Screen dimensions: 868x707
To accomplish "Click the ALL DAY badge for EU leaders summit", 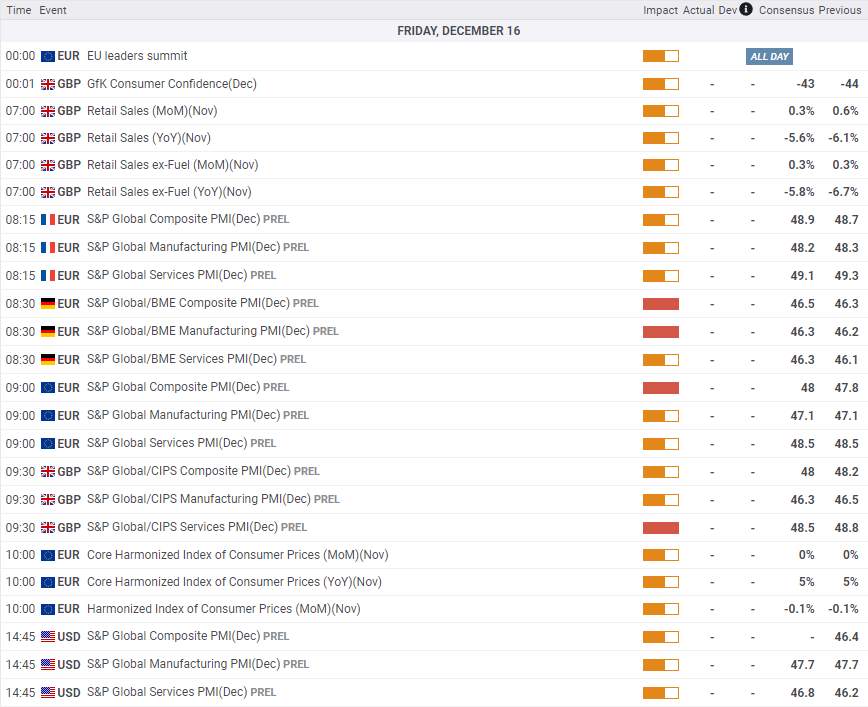I will (x=769, y=56).
